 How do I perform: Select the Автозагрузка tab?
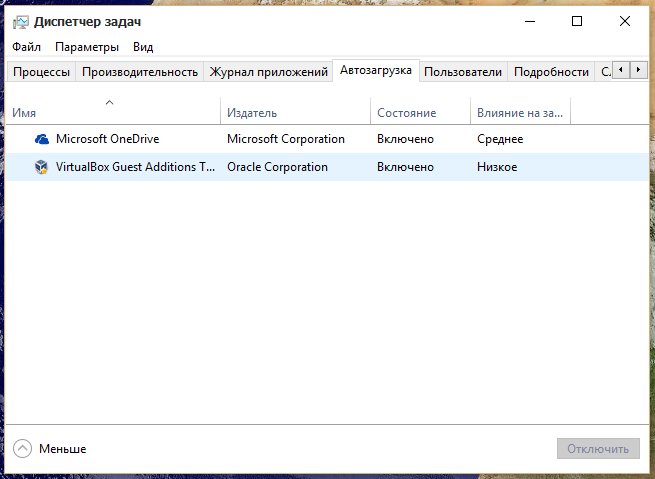click(376, 70)
